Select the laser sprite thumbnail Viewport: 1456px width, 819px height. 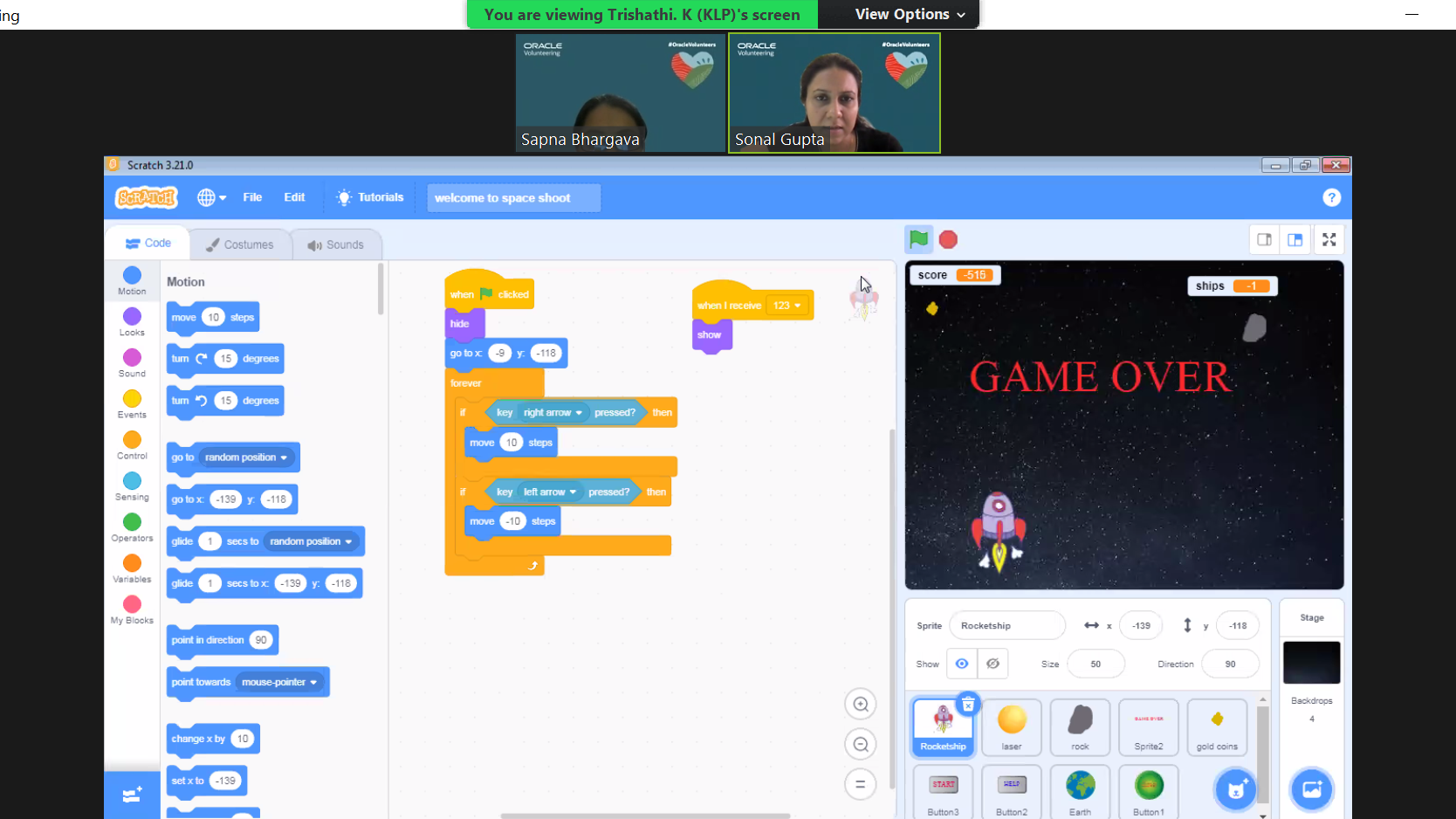[x=1012, y=726]
